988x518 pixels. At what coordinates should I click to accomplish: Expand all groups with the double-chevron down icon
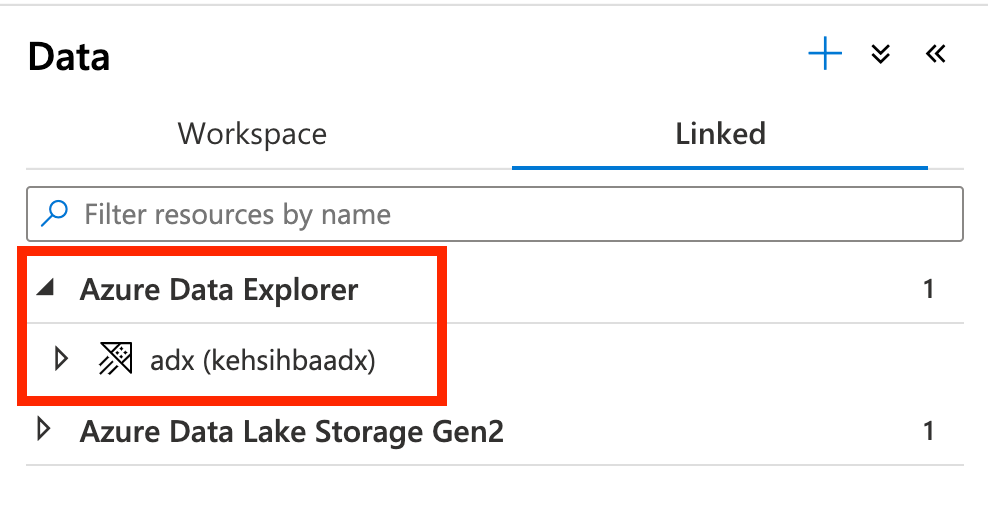(x=881, y=54)
